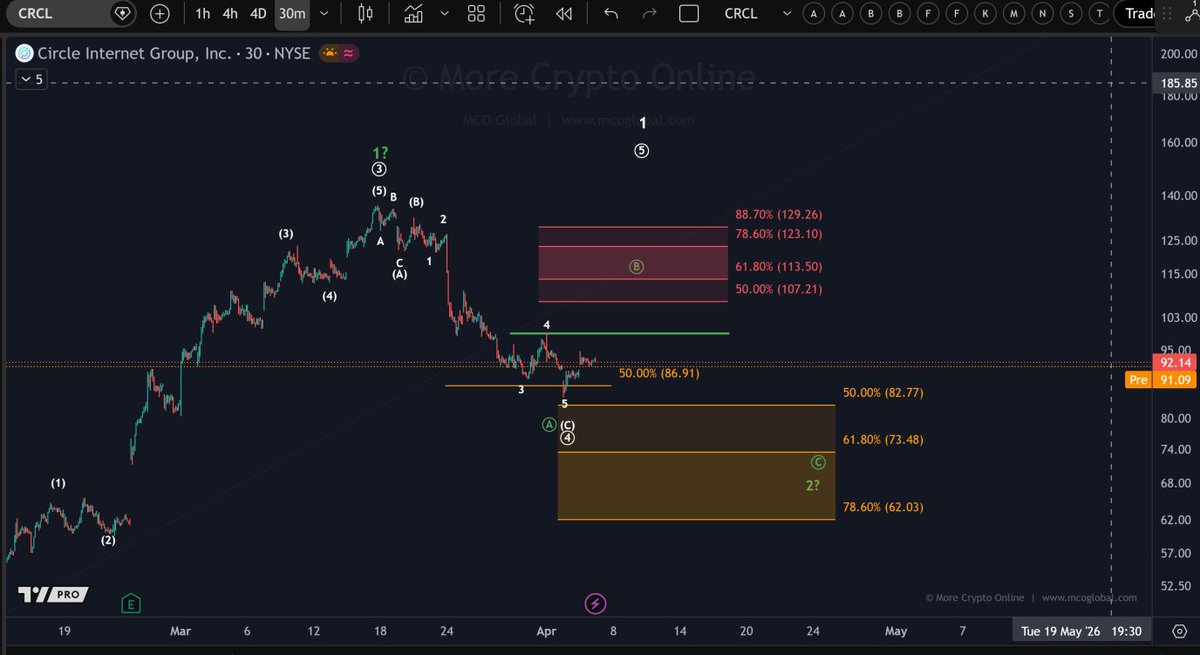Start bar replay with the rewind icon
The image size is (1200, 655).
coord(564,14)
